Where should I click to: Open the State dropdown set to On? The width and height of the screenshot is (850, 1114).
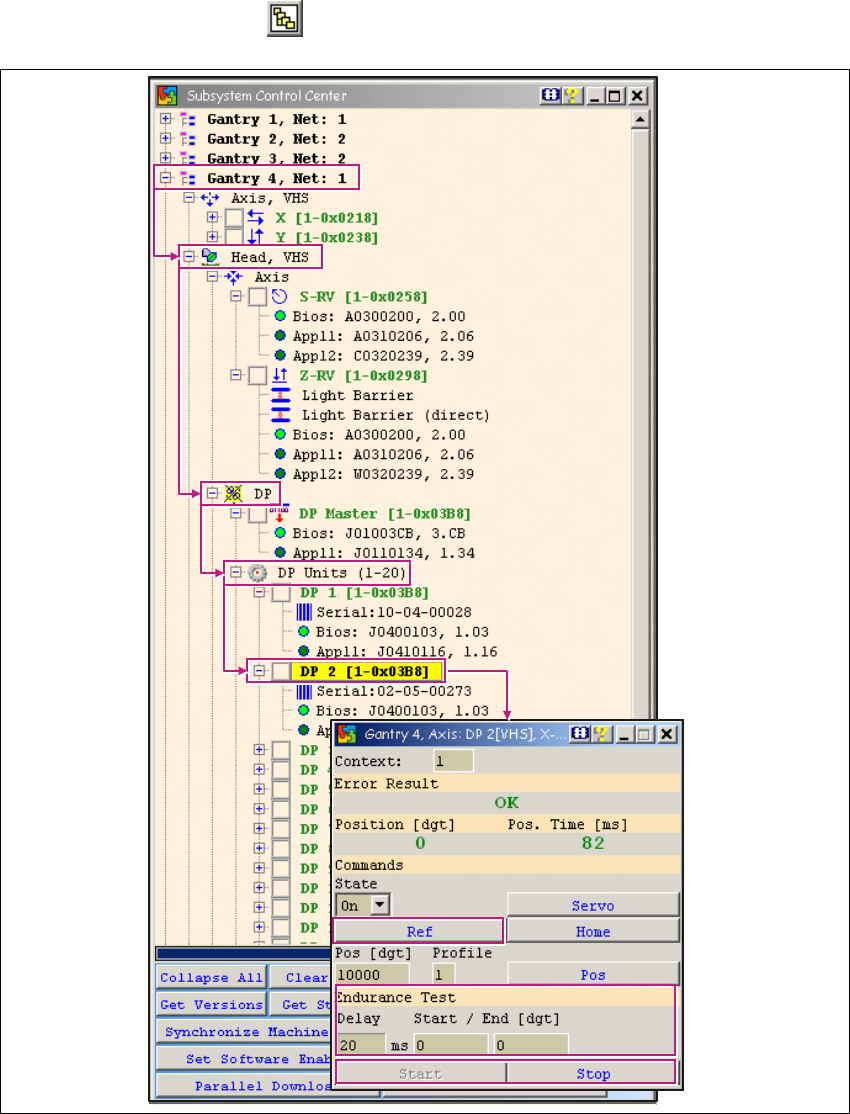378,905
